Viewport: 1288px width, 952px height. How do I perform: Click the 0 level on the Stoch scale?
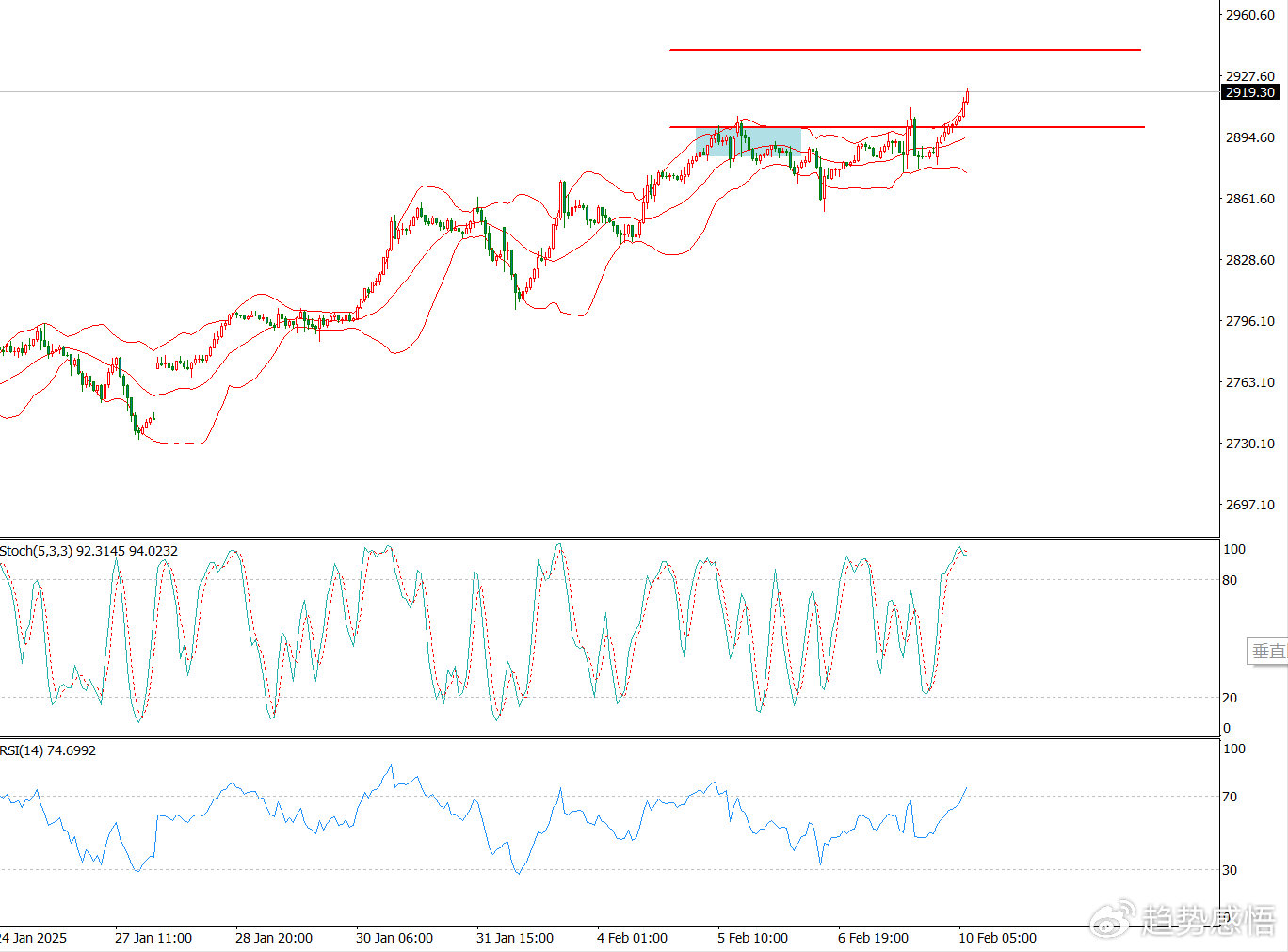[x=1226, y=728]
